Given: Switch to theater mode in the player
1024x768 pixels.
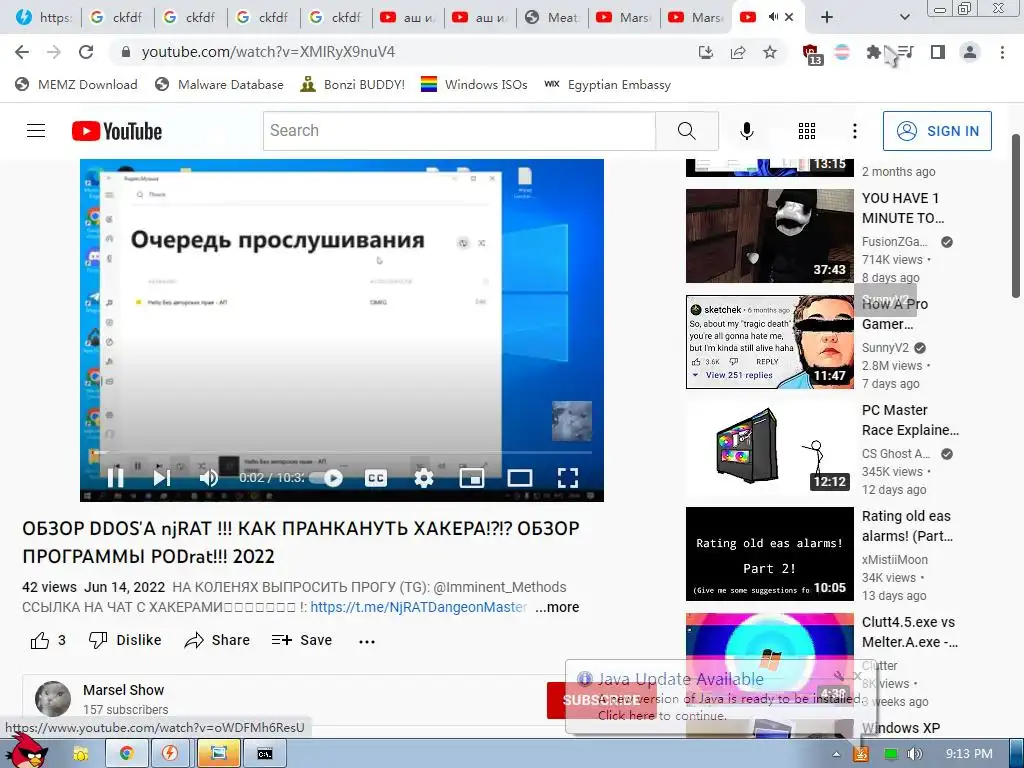Looking at the screenshot, I should pos(520,478).
